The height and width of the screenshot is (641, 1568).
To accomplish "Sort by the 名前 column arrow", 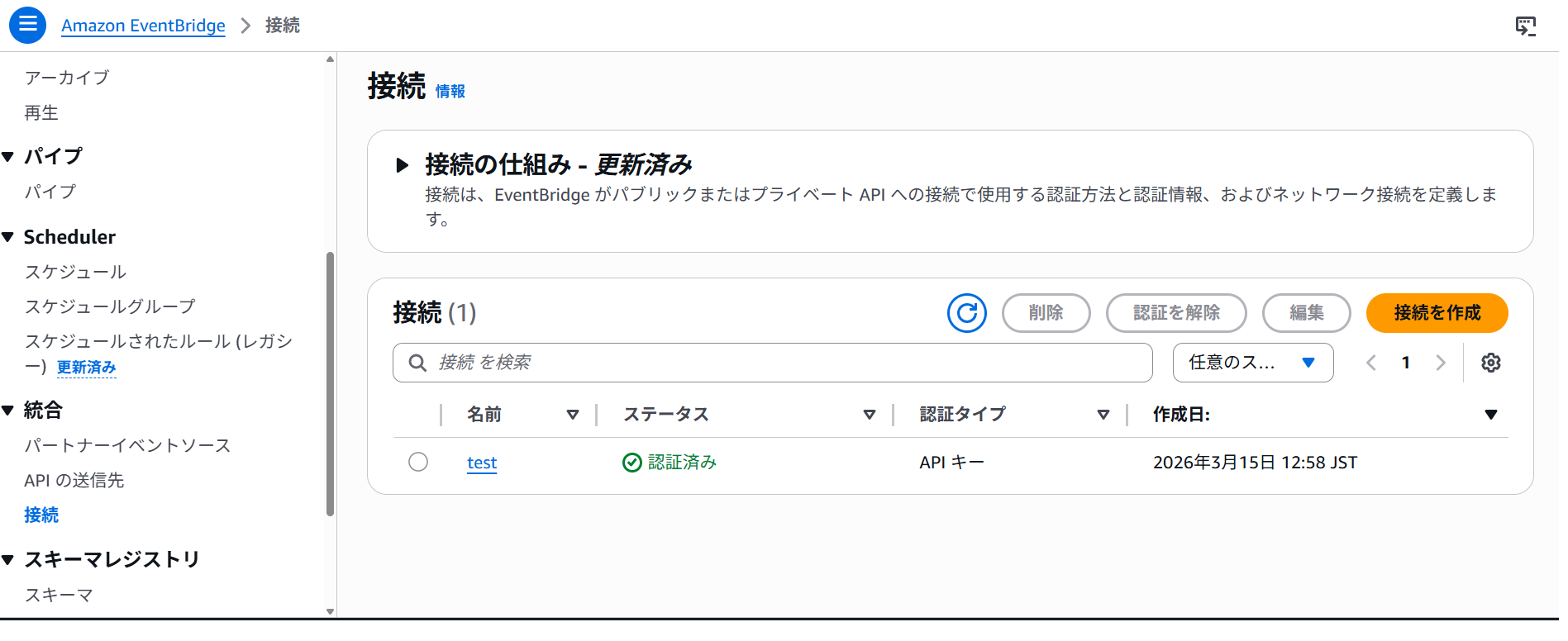I will pos(572,415).
